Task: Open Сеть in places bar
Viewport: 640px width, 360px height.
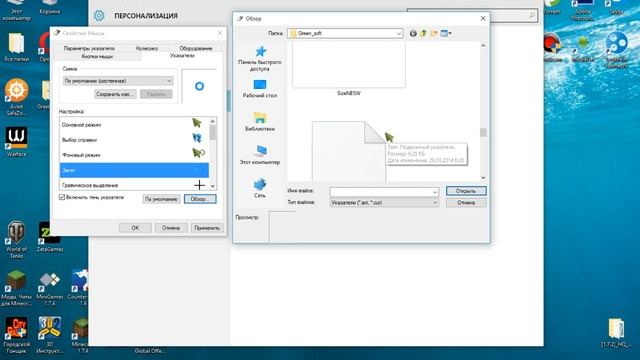Action: click(x=260, y=188)
